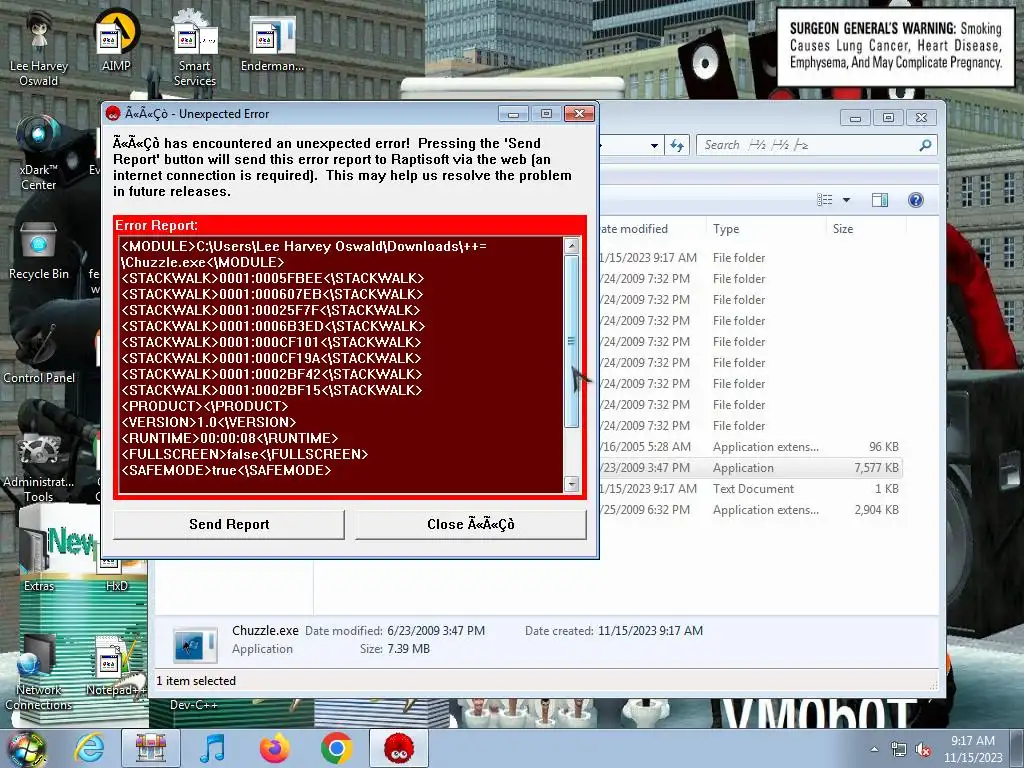Change the view icon in Explorer toolbar
1024x768 pixels.
pos(825,200)
